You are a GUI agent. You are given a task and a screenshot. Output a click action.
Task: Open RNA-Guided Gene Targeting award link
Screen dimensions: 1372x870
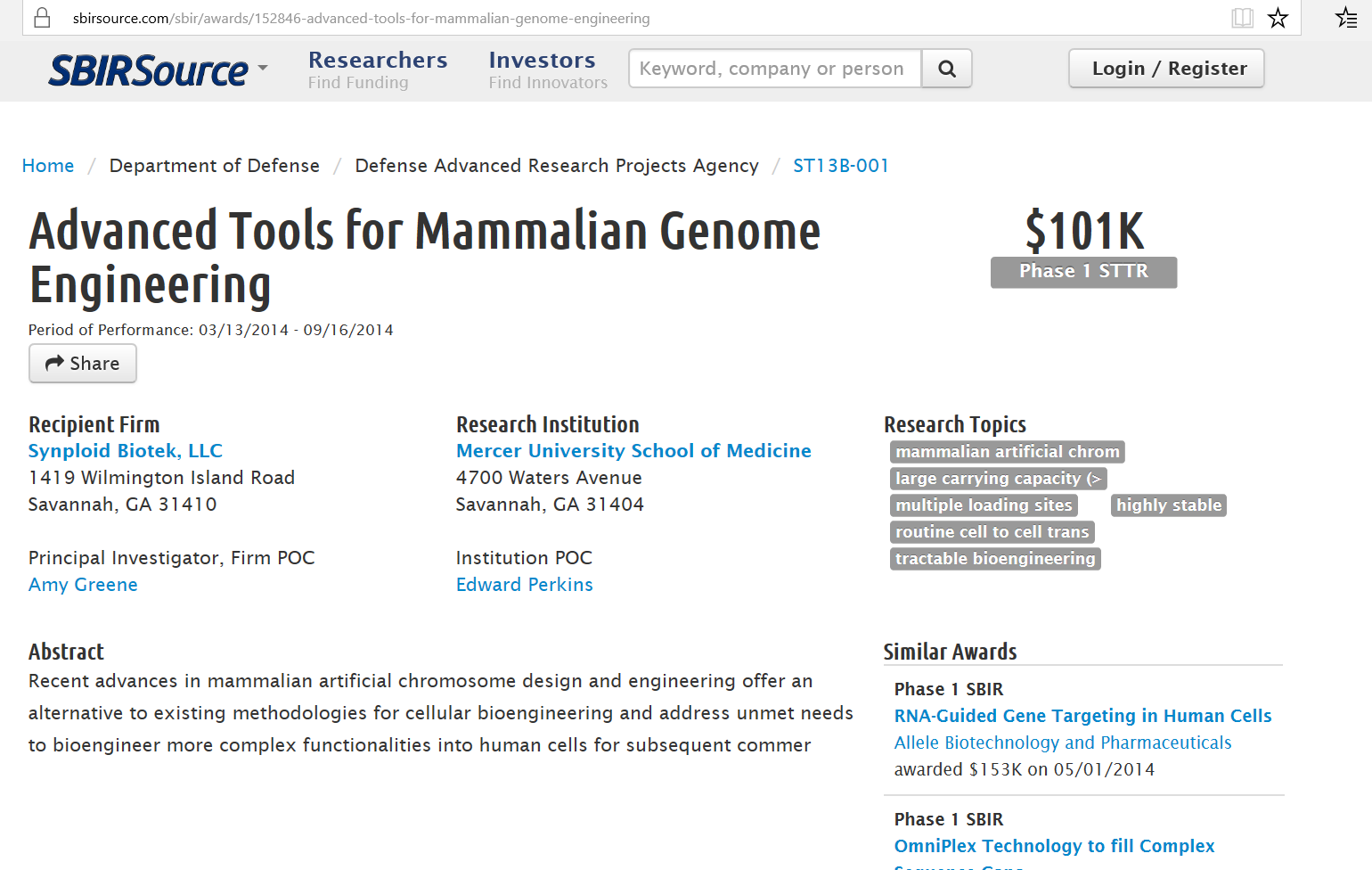(x=1082, y=716)
